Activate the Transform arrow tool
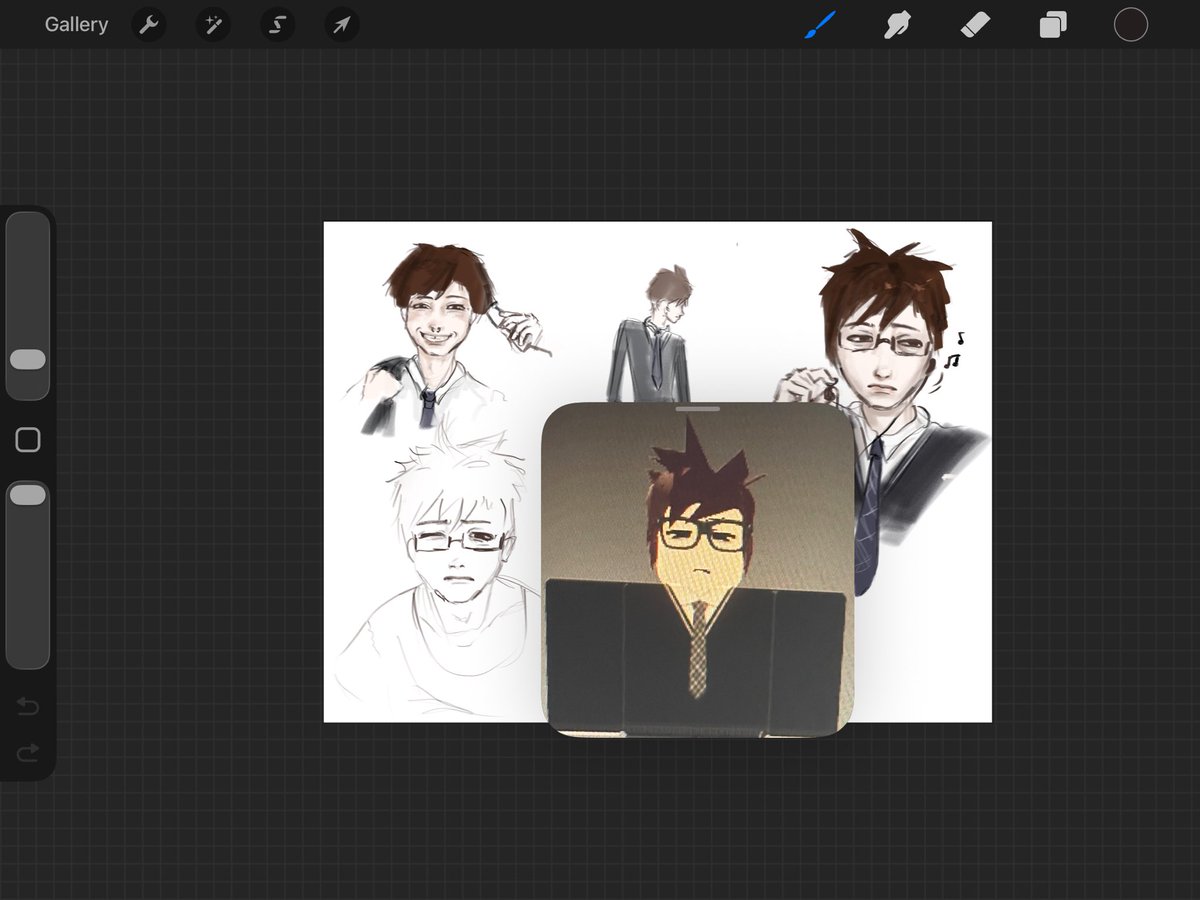 coord(342,25)
